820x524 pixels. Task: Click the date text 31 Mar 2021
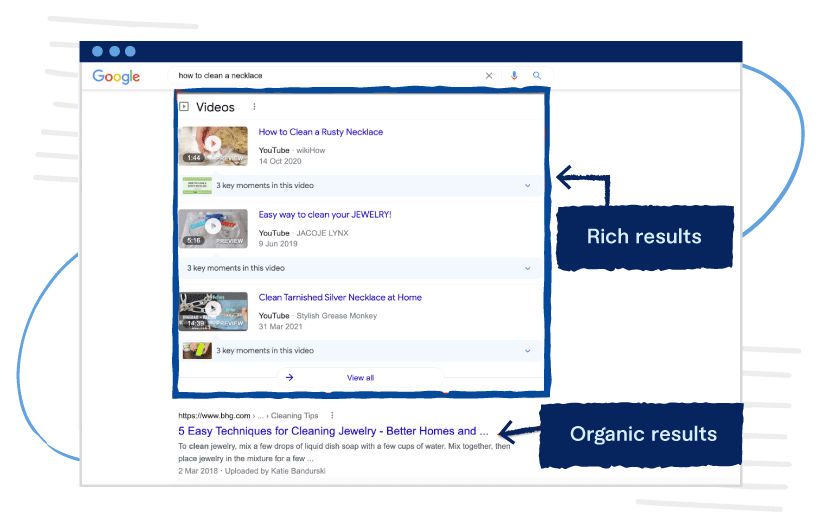(x=280, y=326)
